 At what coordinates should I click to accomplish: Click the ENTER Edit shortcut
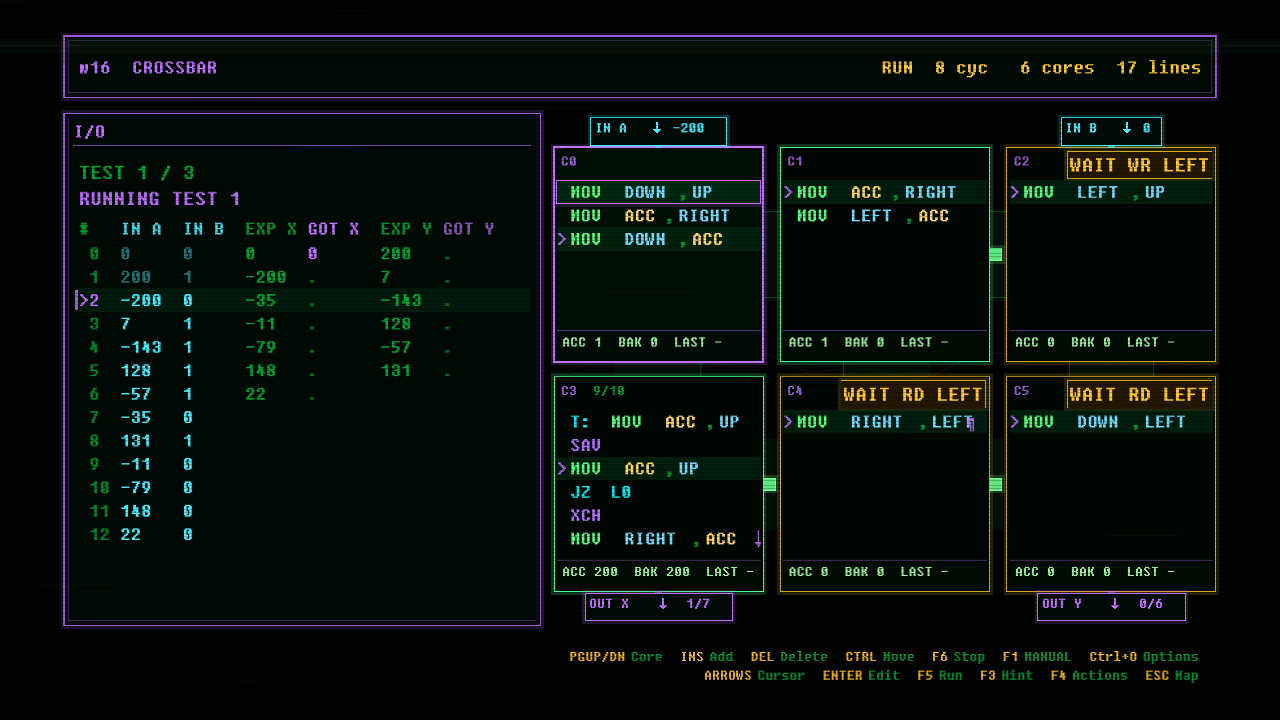tap(861, 675)
